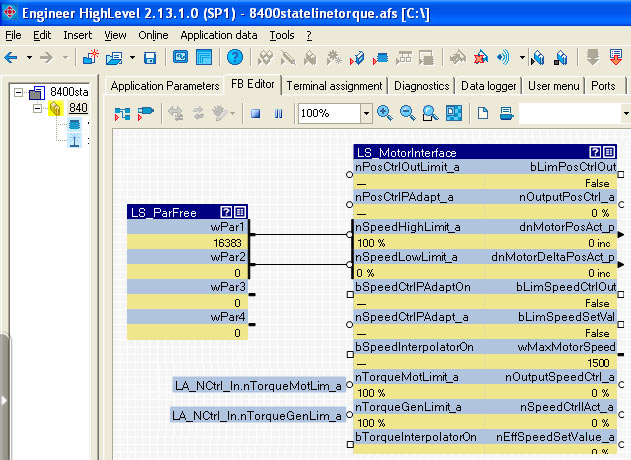
Task: Click the stop square icon in FB toolbar
Action: pos(255,113)
